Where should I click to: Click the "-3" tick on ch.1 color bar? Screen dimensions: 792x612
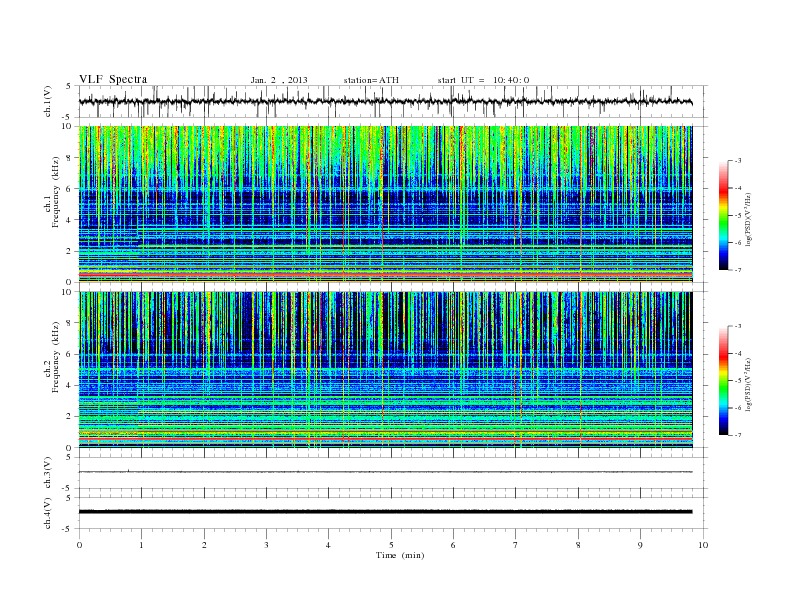(x=737, y=161)
